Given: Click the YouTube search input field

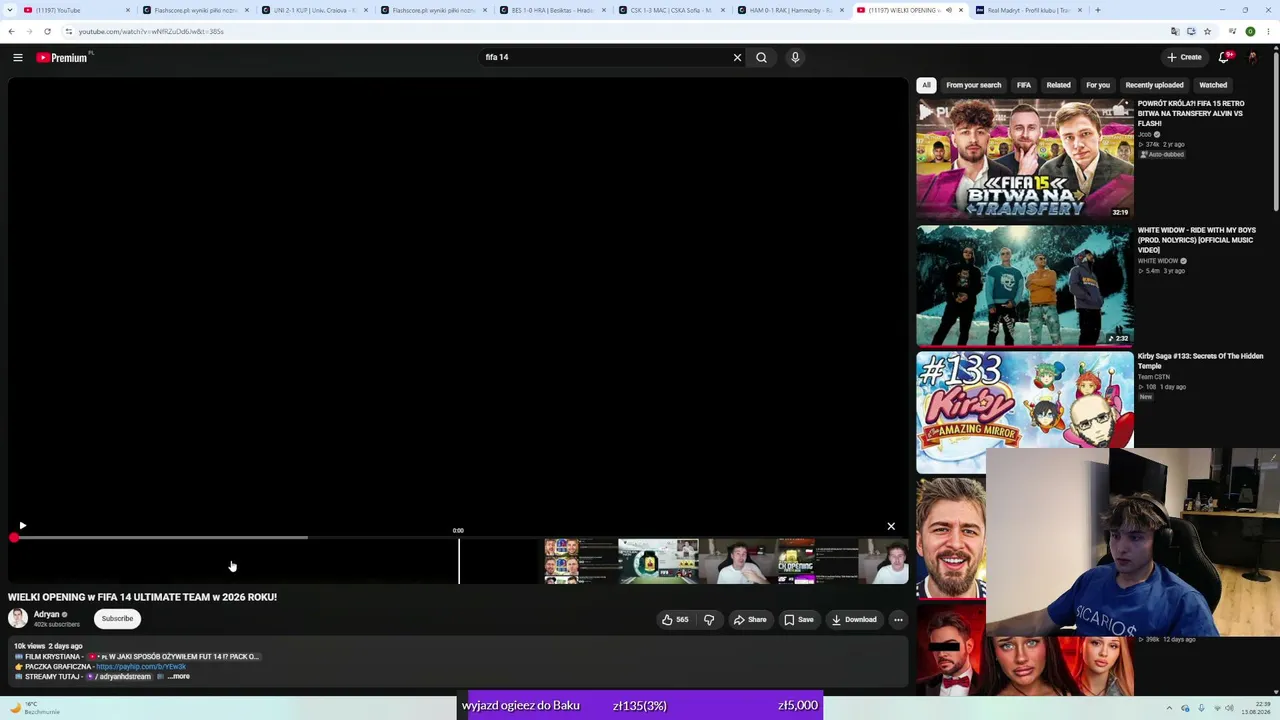Looking at the screenshot, I should pos(605,58).
